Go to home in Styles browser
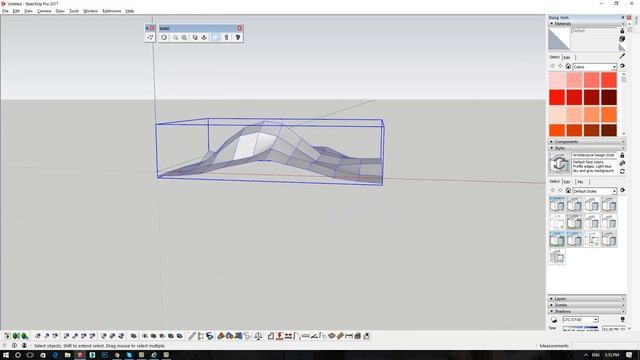This screenshot has width=640, height=360. pos(568,191)
